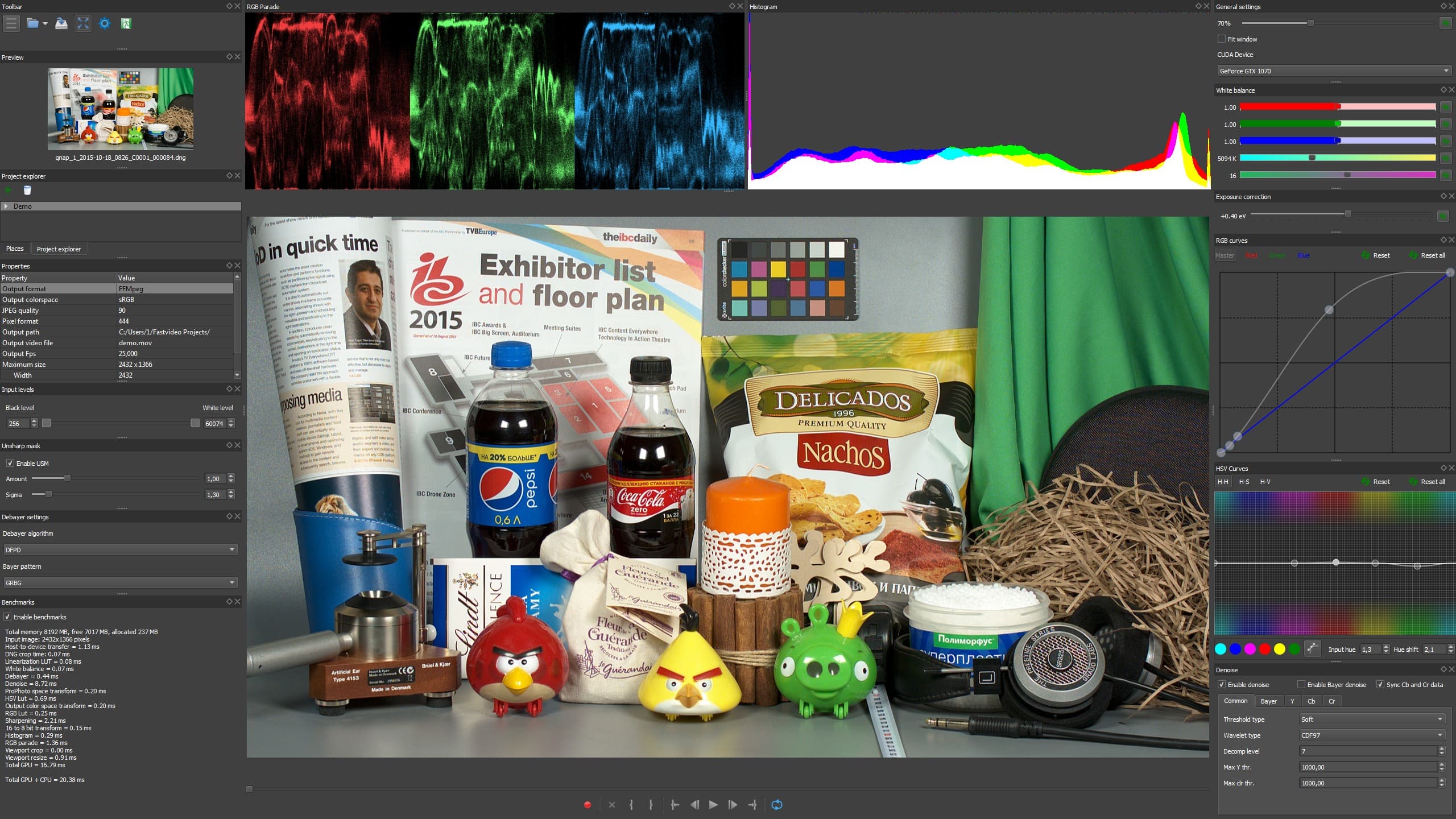Check the Fit window checkbox
1456x819 pixels.
pyautogui.click(x=1221, y=39)
